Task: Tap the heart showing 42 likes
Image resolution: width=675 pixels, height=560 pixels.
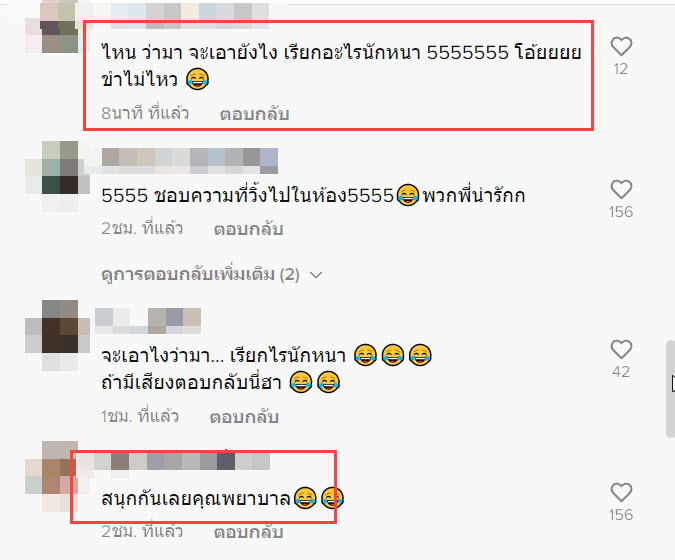Action: [621, 349]
